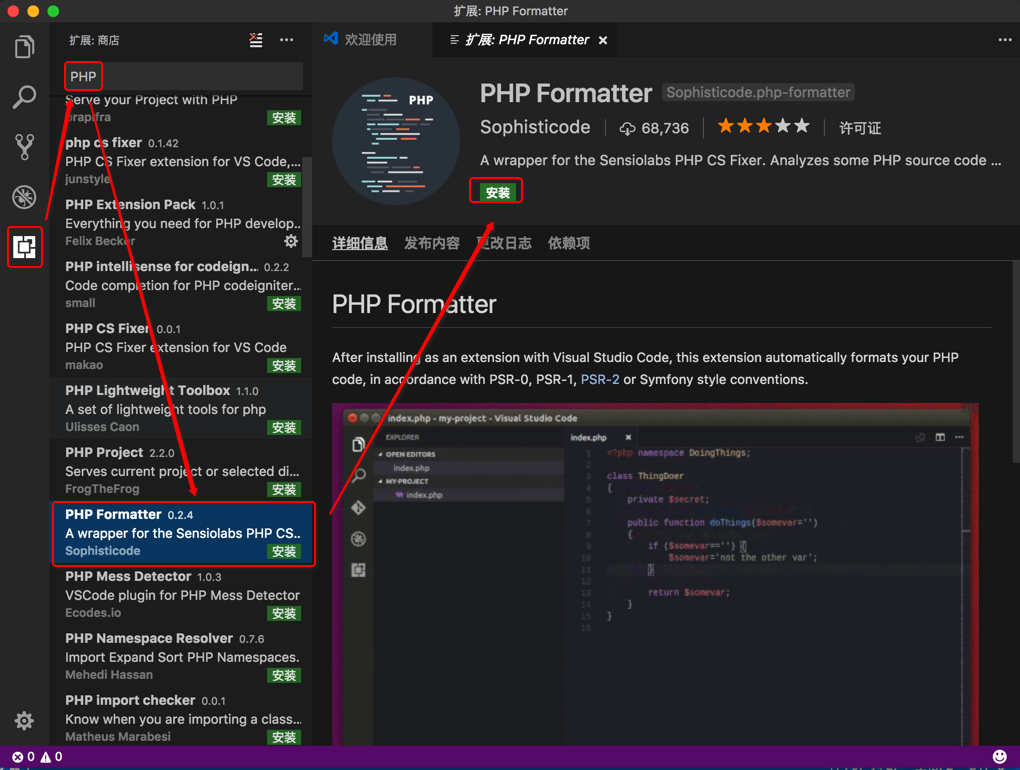Open the Extensions view in activity bar
This screenshot has height=770, width=1020.
tap(24, 247)
